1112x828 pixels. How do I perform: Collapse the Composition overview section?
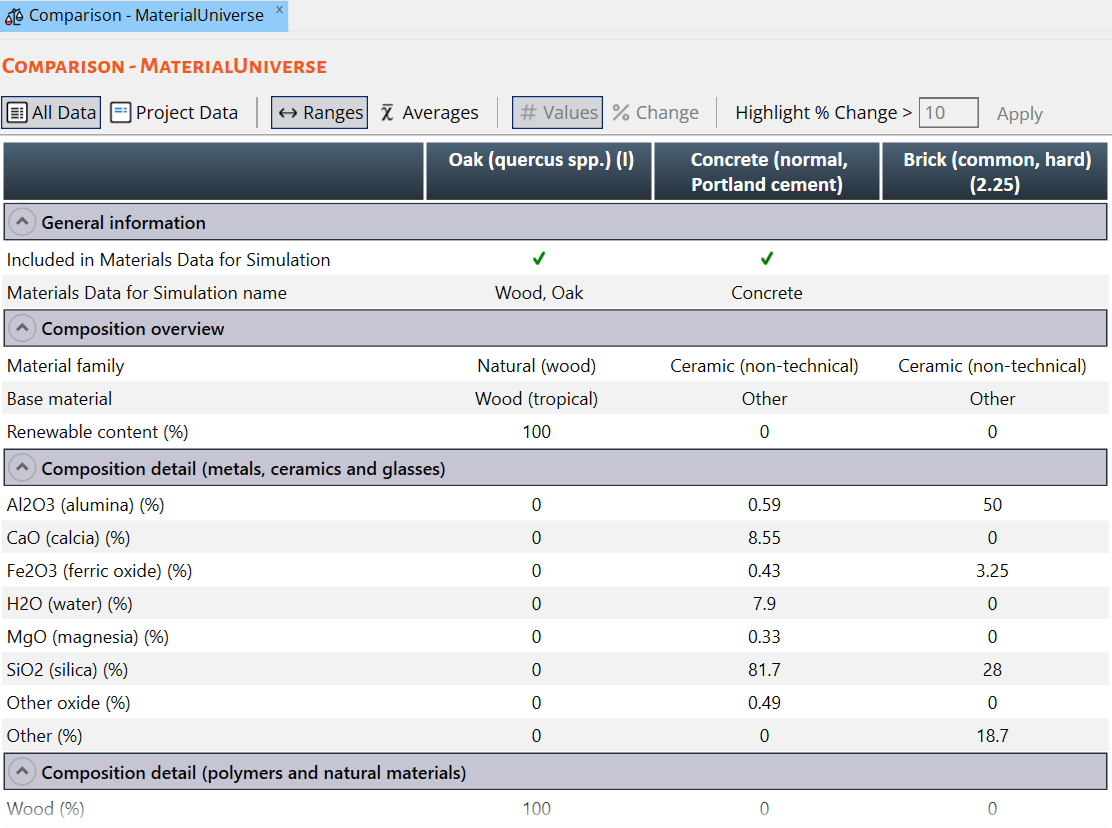coord(22,329)
